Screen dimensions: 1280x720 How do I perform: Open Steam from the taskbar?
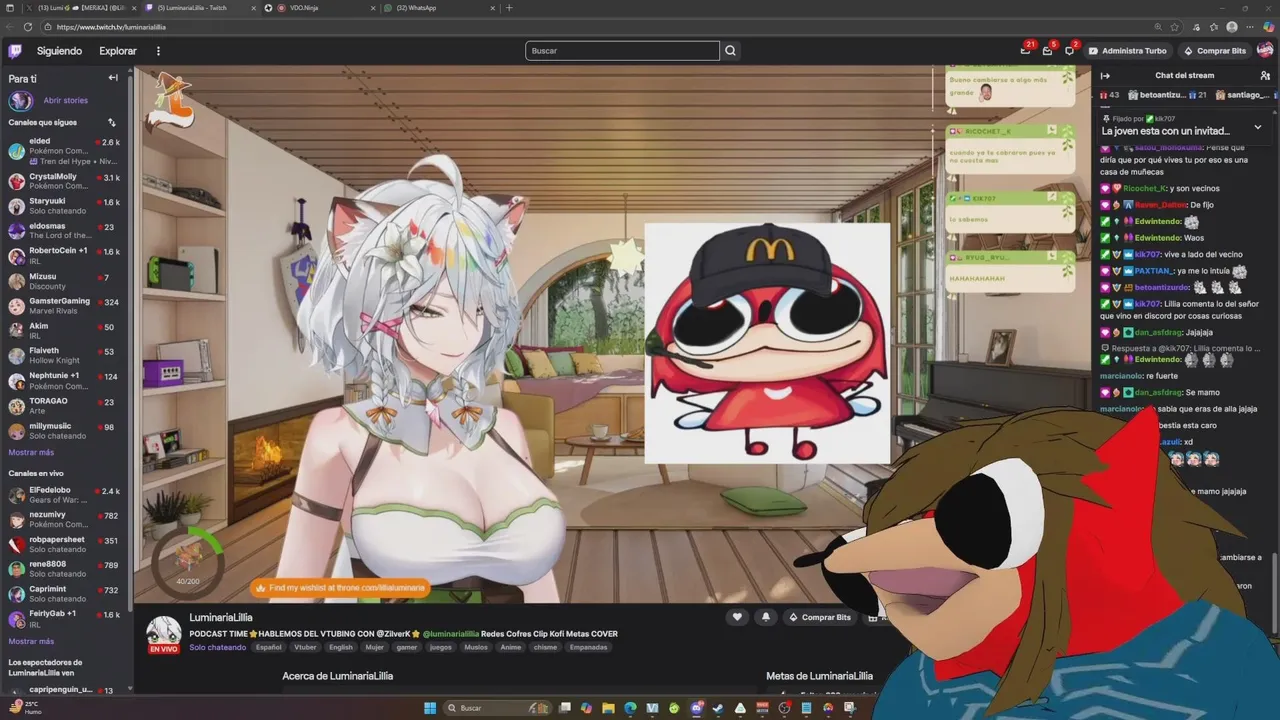pos(718,708)
